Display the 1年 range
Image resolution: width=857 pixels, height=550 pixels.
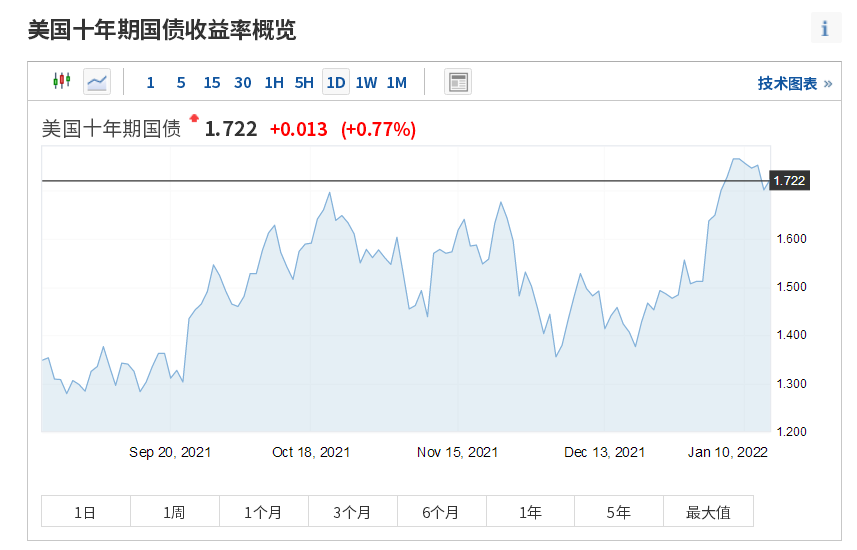530,512
